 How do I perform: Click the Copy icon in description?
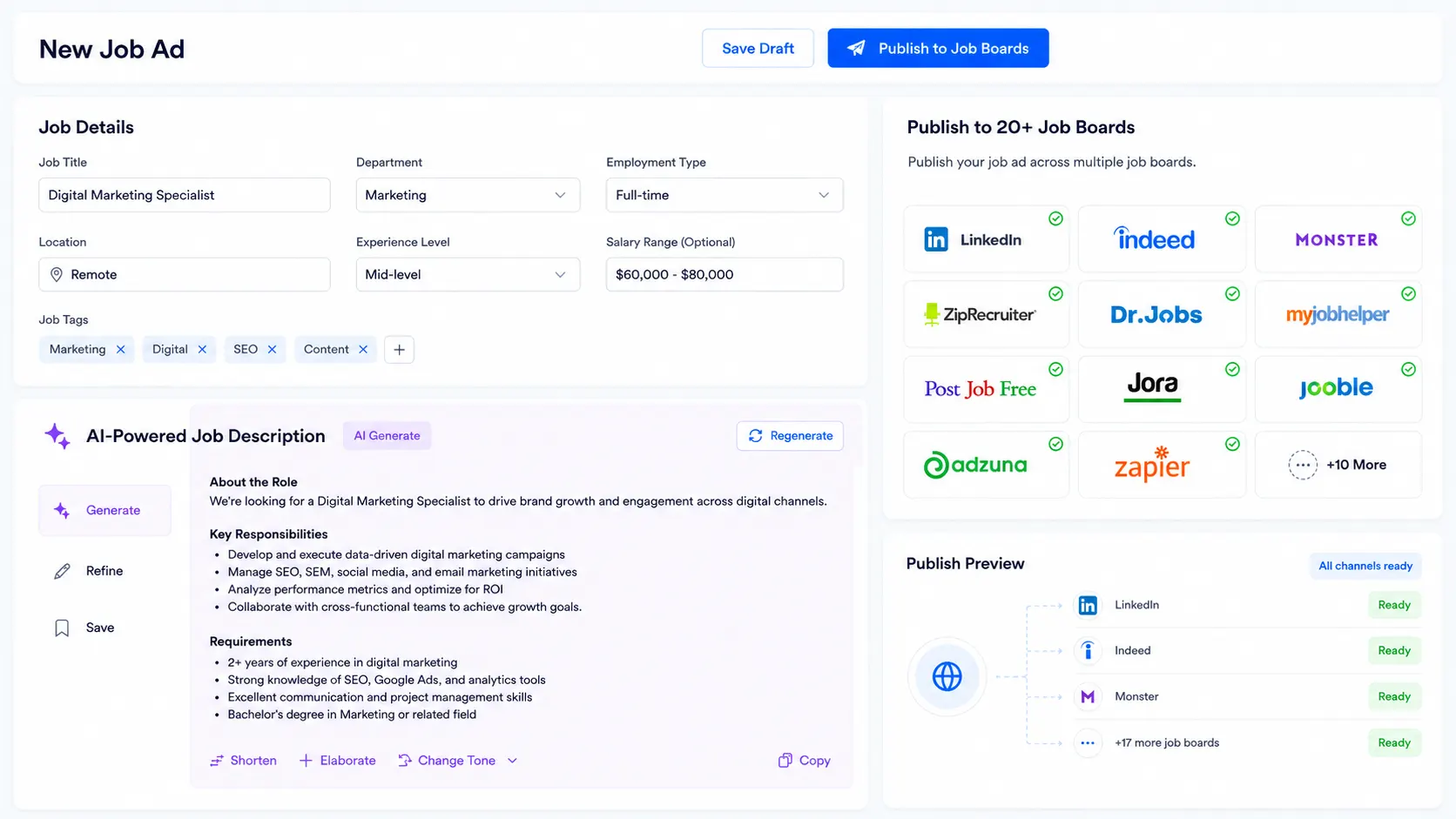pos(785,761)
